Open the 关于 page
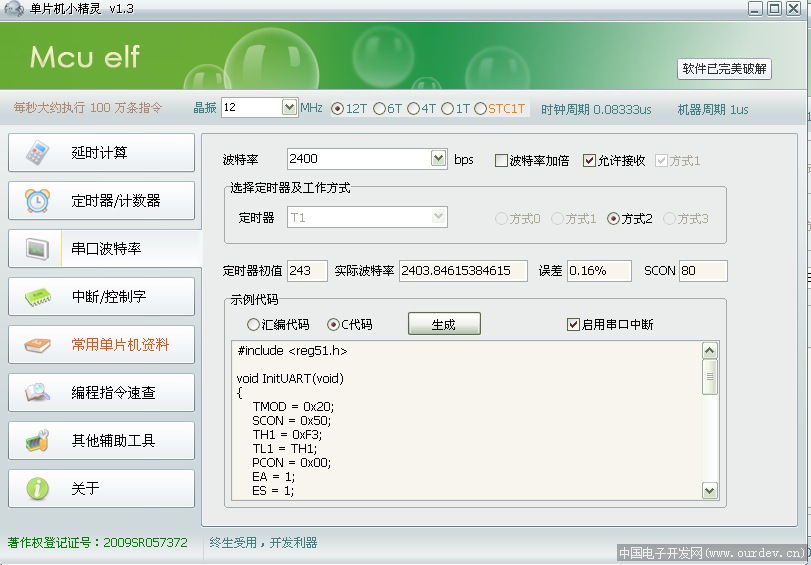 click(101, 488)
